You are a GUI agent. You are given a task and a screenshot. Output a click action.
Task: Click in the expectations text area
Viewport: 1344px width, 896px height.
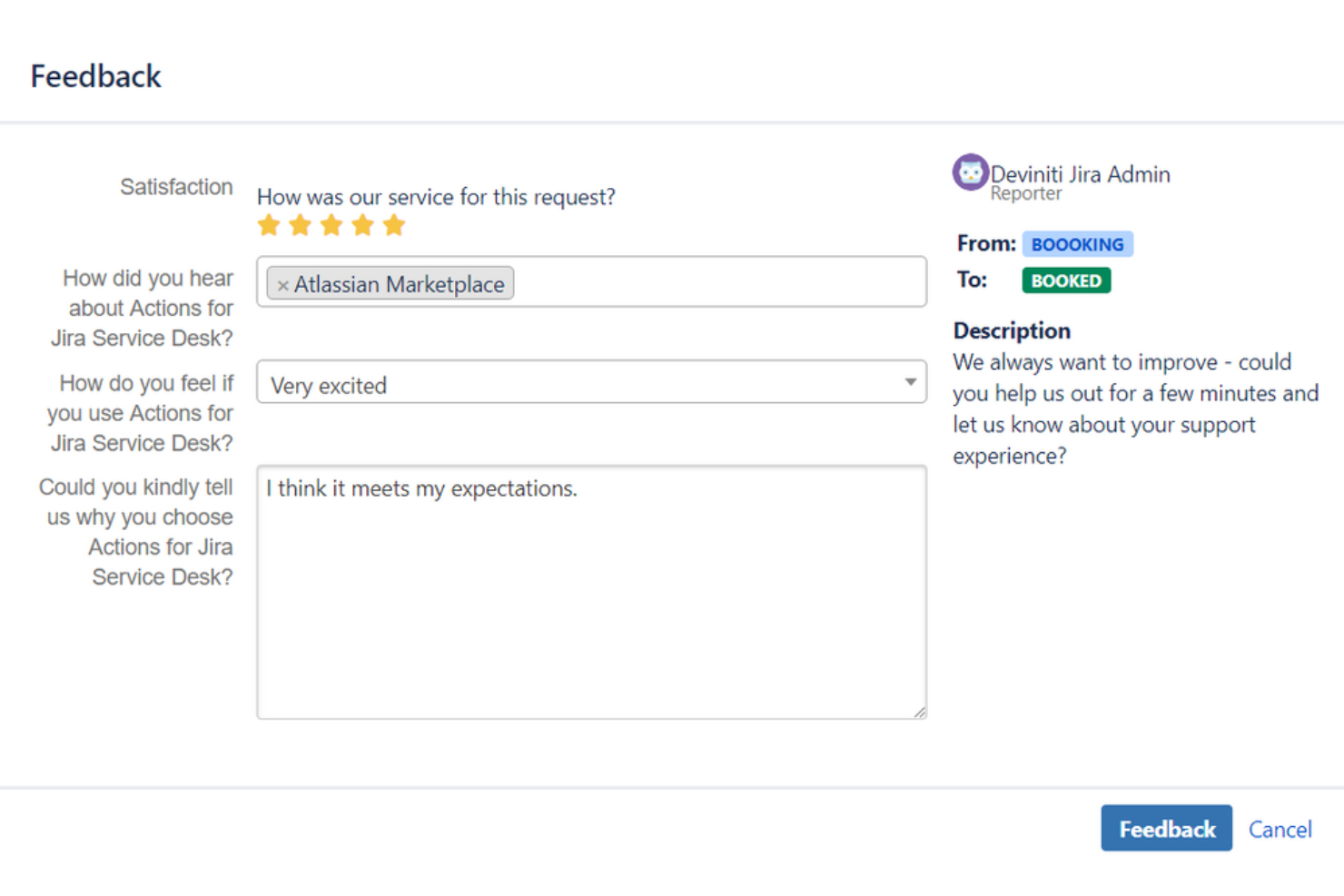[x=591, y=593]
